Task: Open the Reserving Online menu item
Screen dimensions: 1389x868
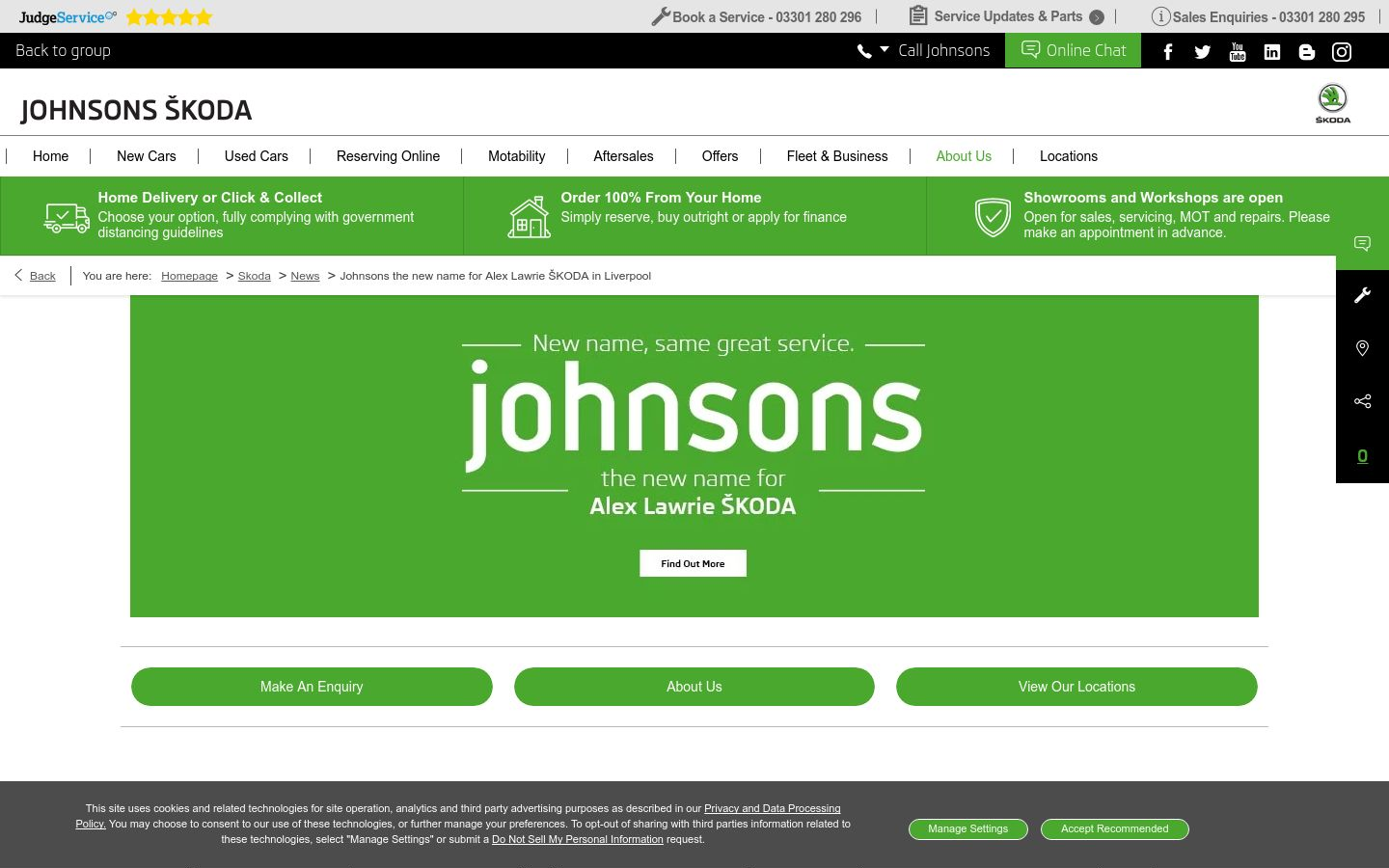Action: coord(388,156)
